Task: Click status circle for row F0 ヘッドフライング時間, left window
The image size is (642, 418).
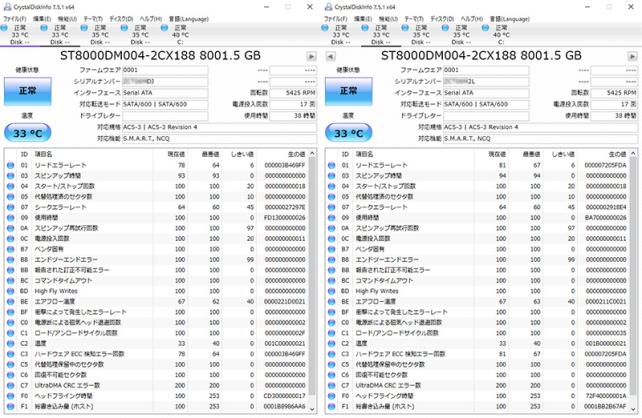Action: [11, 396]
